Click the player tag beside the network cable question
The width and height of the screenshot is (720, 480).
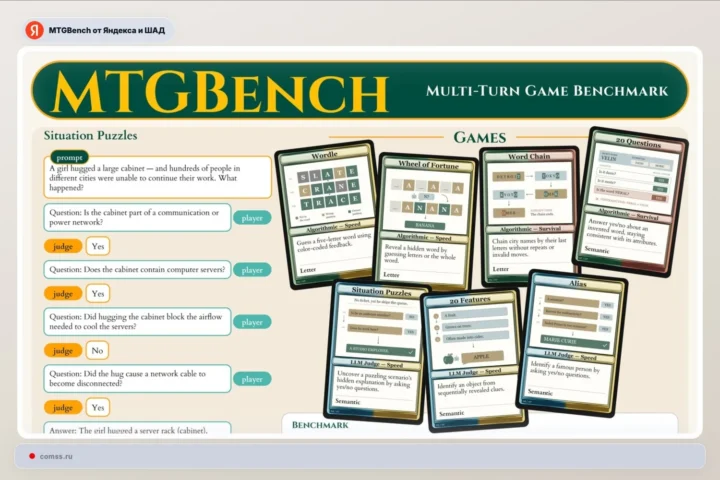[x=252, y=379]
